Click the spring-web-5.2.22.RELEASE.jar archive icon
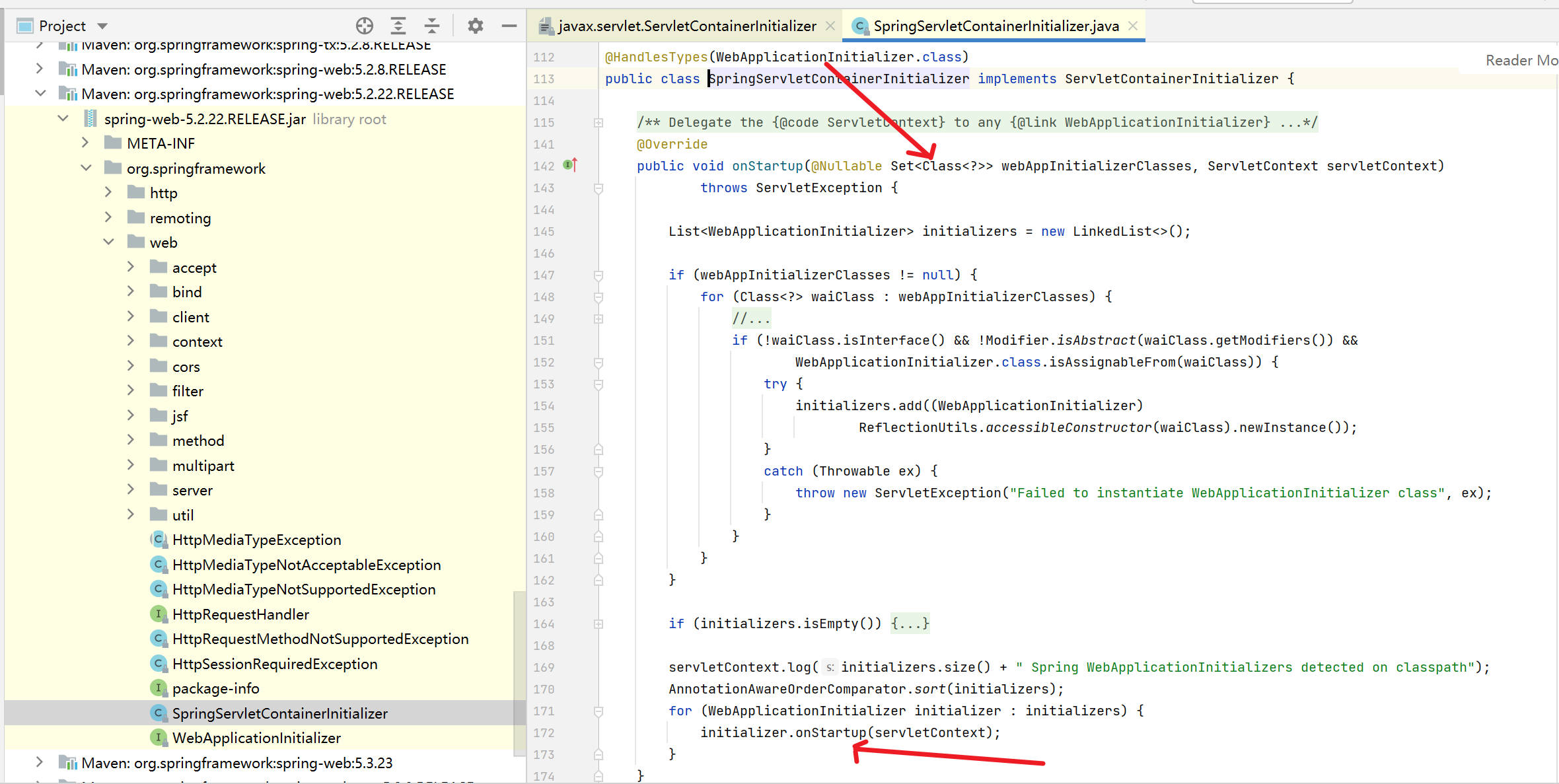This screenshot has height=784, width=1559. [91, 118]
